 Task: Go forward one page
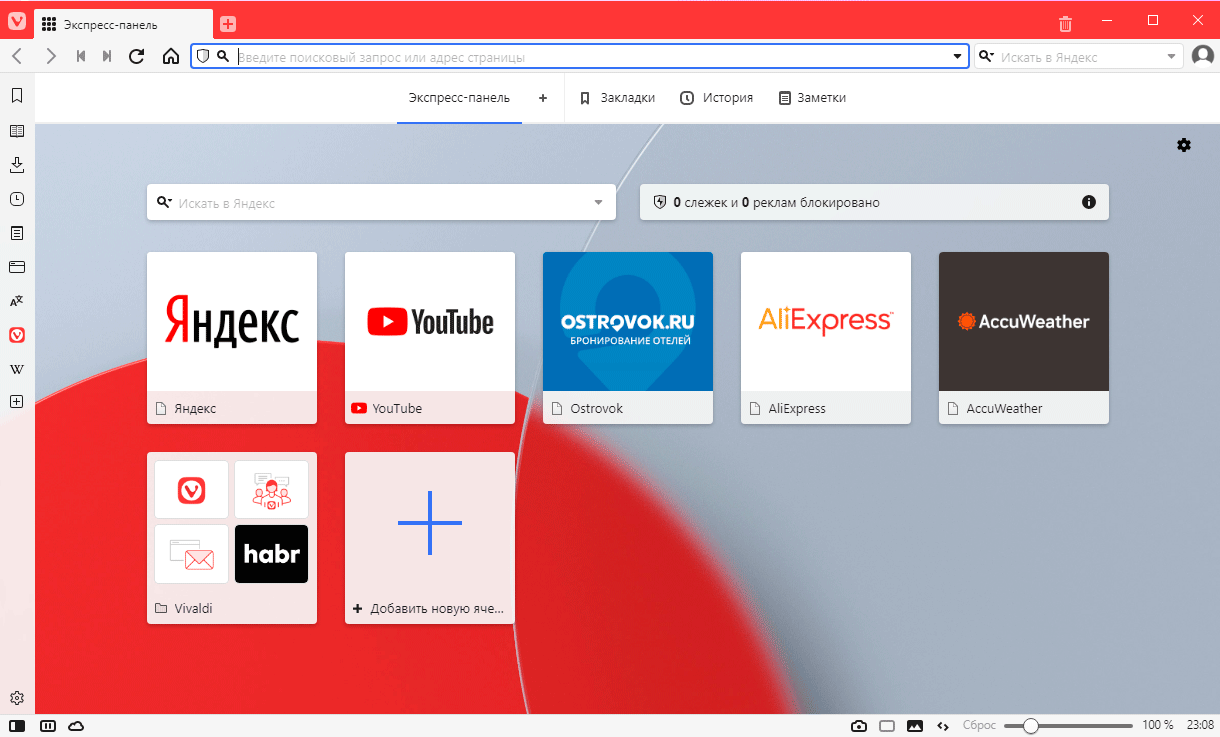[x=51, y=57]
